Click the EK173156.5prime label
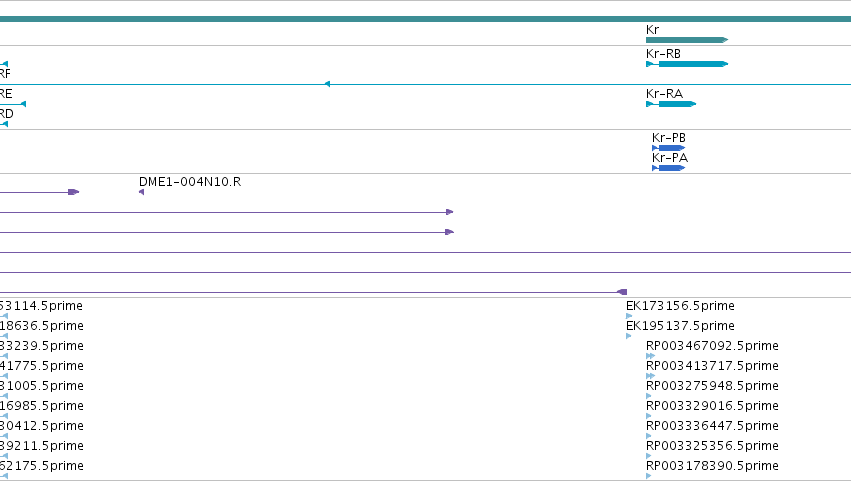 click(680, 306)
